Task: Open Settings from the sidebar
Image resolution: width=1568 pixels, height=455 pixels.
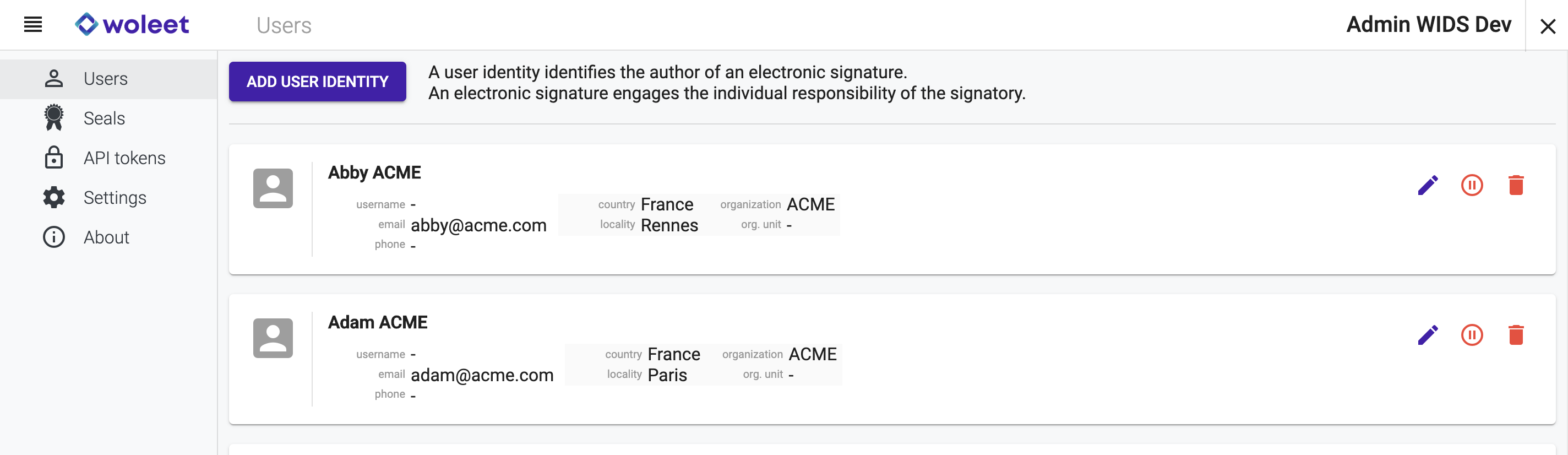Action: point(115,198)
